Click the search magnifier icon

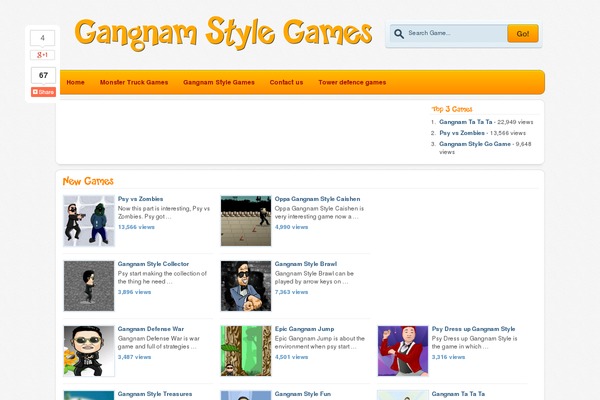click(399, 34)
